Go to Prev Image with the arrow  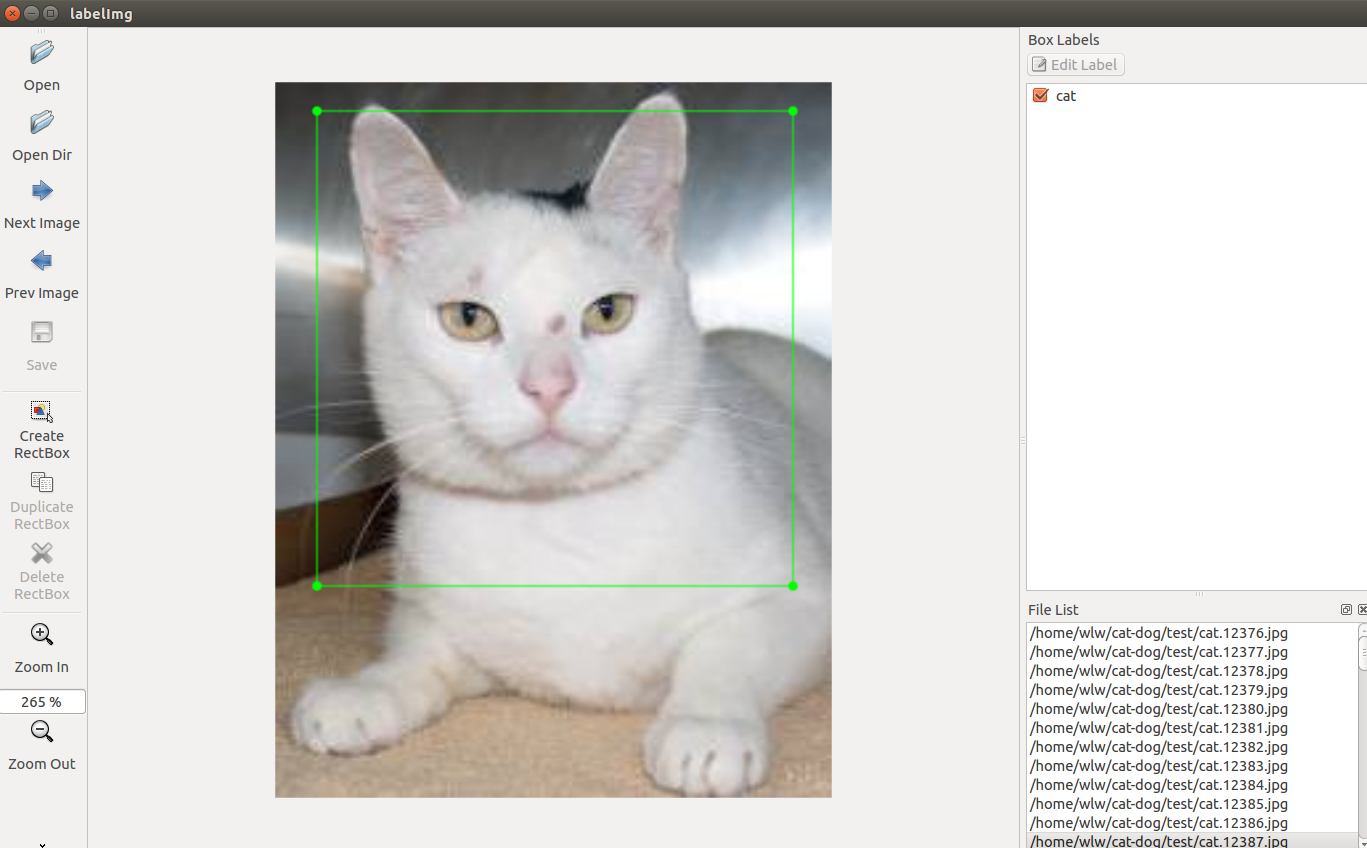[x=42, y=261]
